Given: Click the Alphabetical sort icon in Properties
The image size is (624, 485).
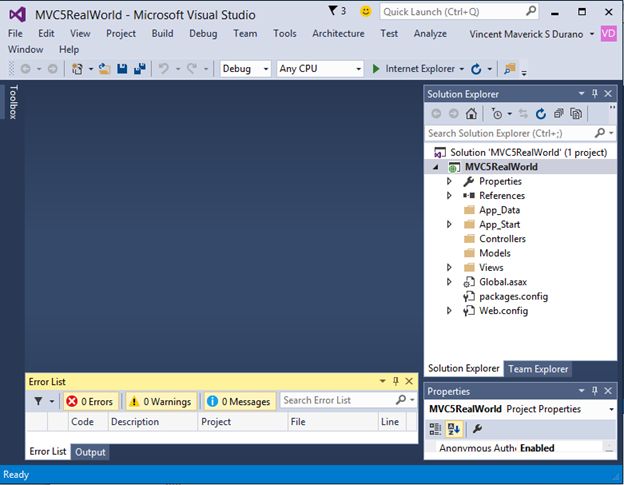Looking at the screenshot, I should (x=454, y=429).
